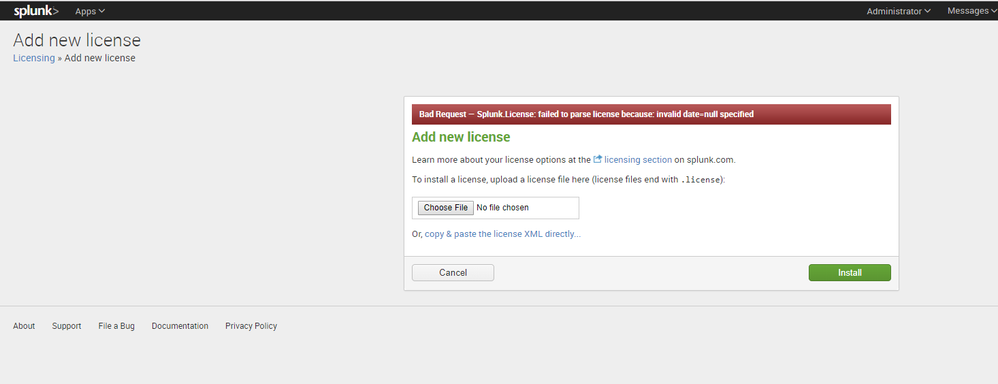
Task: Open the Documentation footer link
Action: (x=180, y=326)
